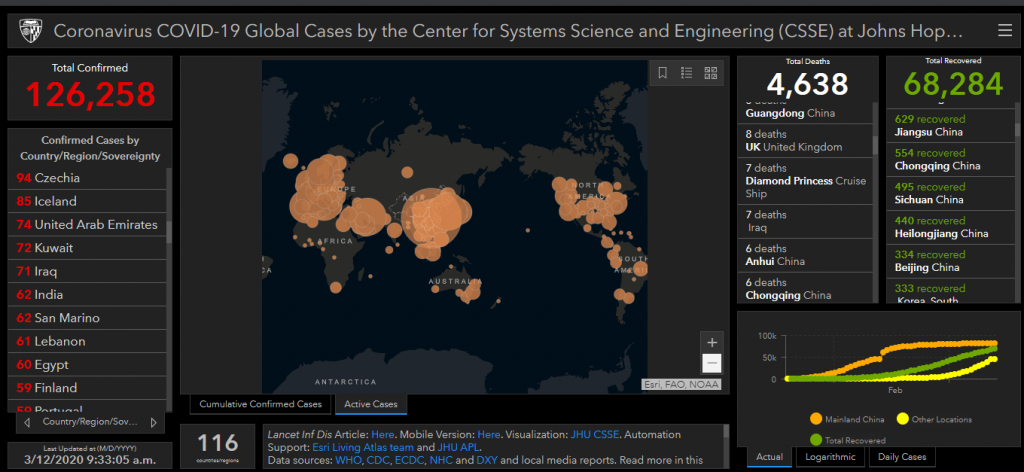The height and width of the screenshot is (472, 1024).
Task: Open the ECDC data source link
Action: [408, 460]
